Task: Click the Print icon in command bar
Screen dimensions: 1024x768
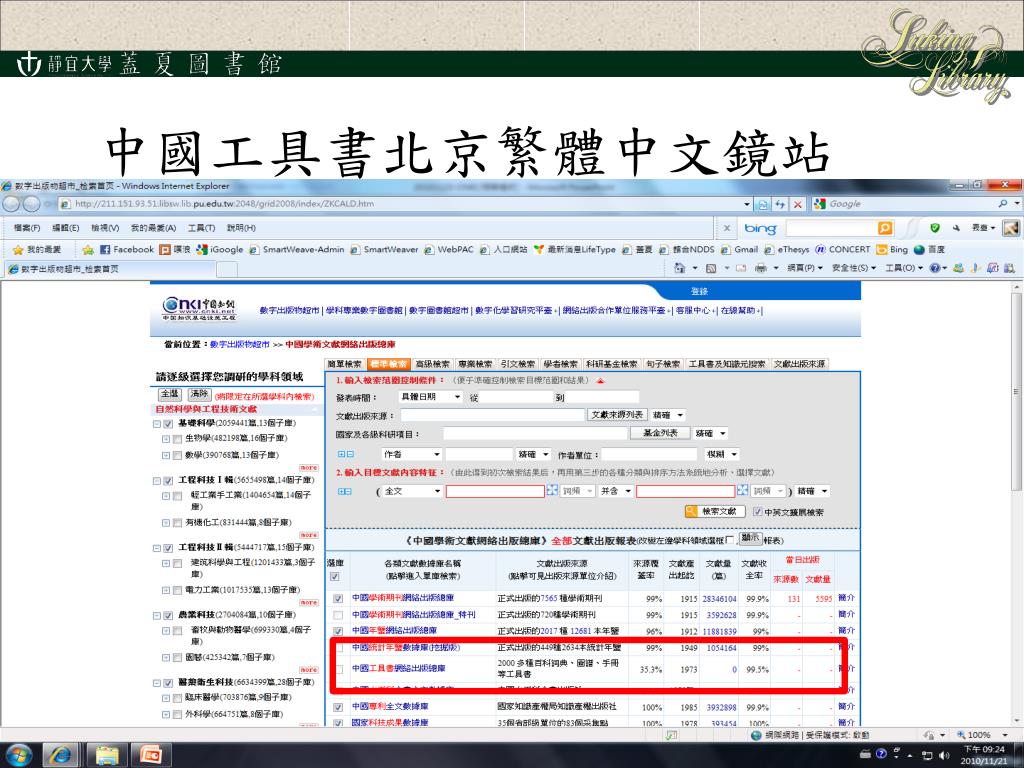Action: [x=760, y=268]
